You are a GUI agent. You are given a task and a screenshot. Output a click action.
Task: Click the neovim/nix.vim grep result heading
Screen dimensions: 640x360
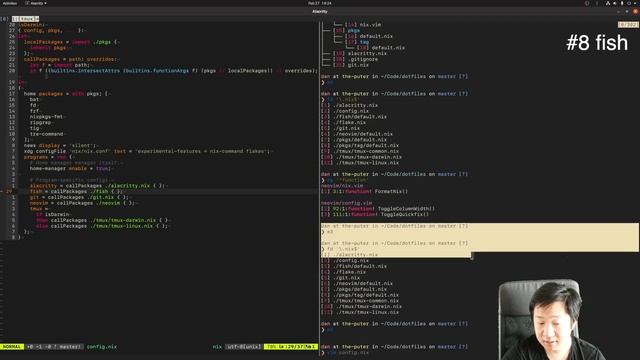point(342,185)
